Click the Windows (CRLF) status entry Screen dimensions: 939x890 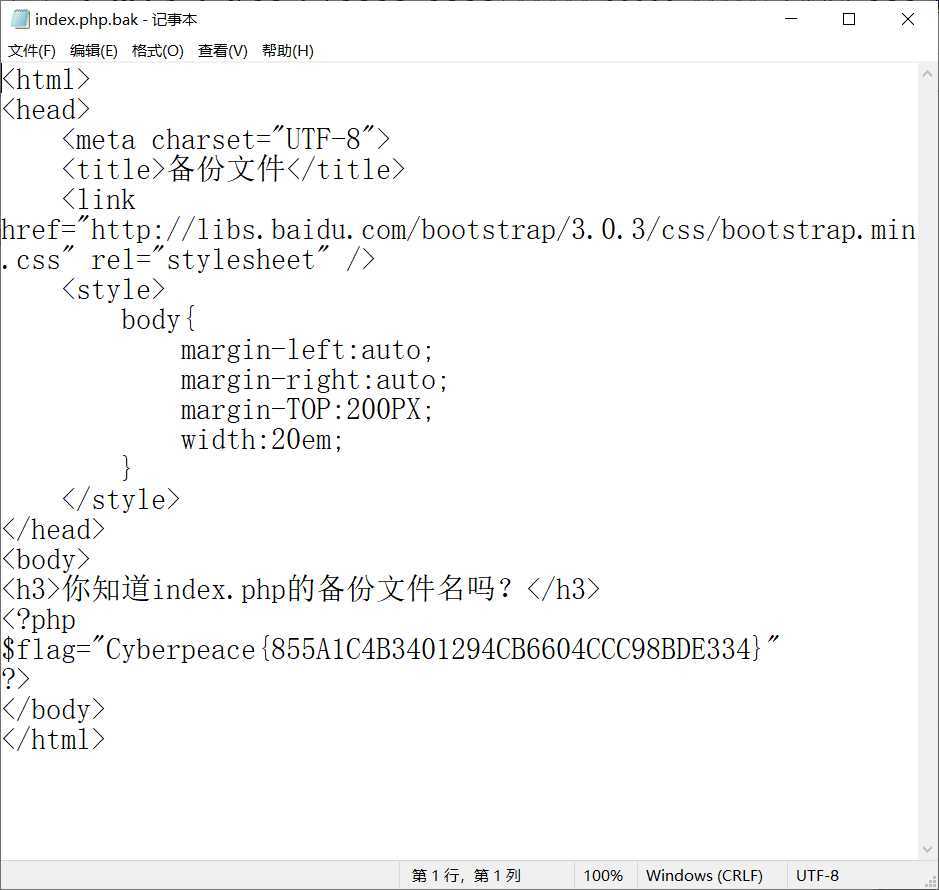click(704, 876)
